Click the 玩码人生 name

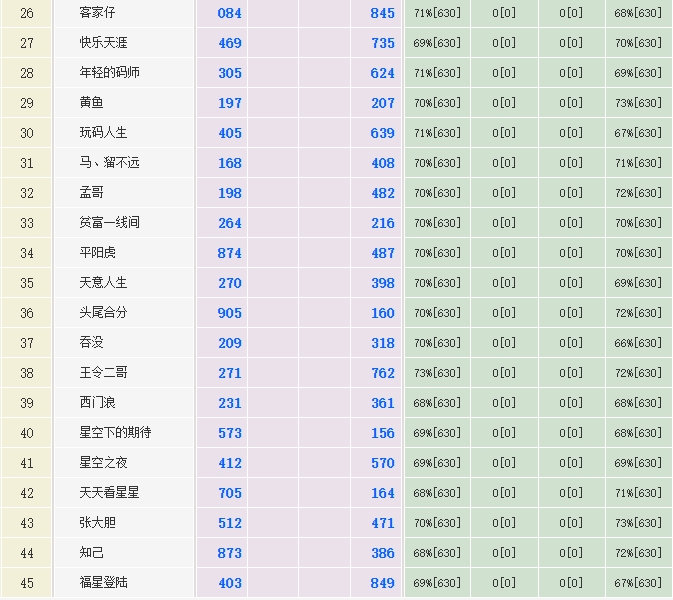pyautogui.click(x=104, y=133)
